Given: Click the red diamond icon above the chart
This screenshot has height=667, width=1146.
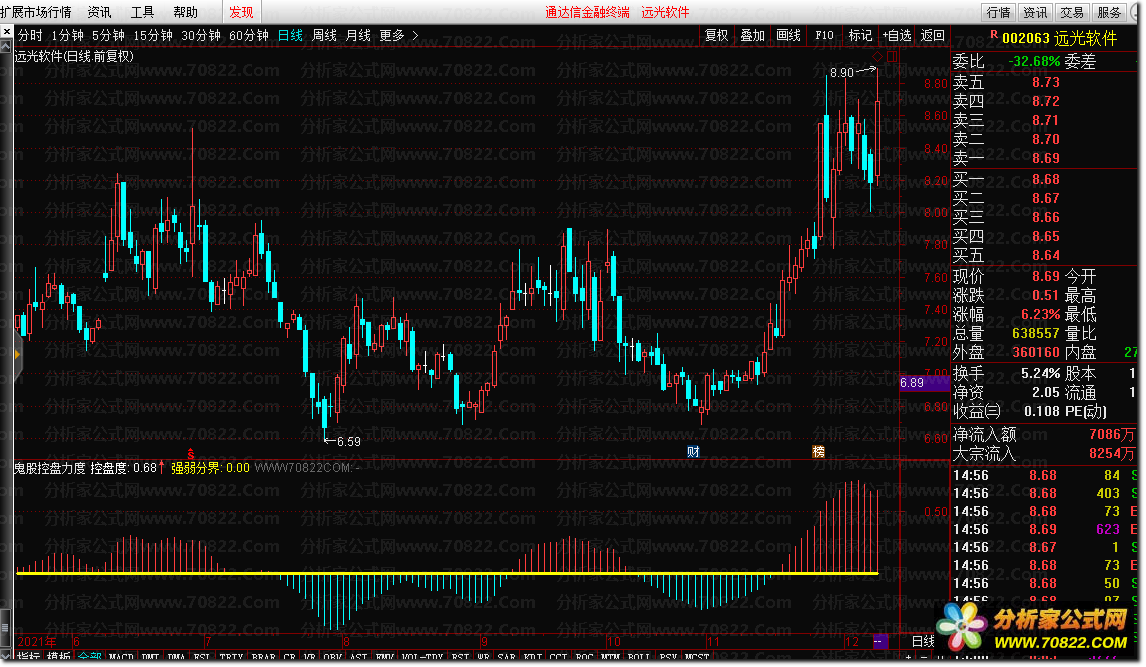Looking at the screenshot, I should coord(877,56).
